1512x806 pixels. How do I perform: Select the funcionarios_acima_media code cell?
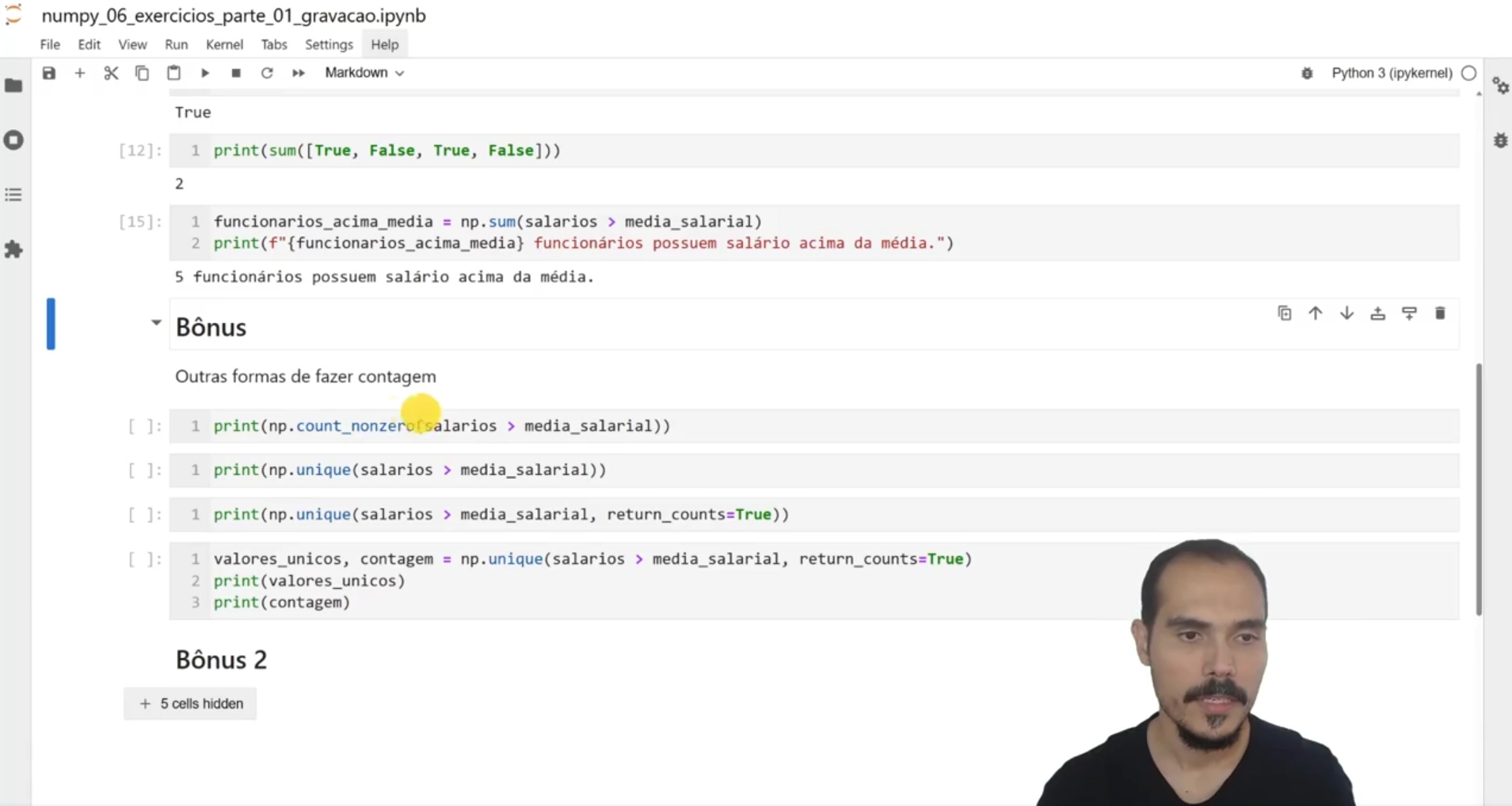[814, 232]
